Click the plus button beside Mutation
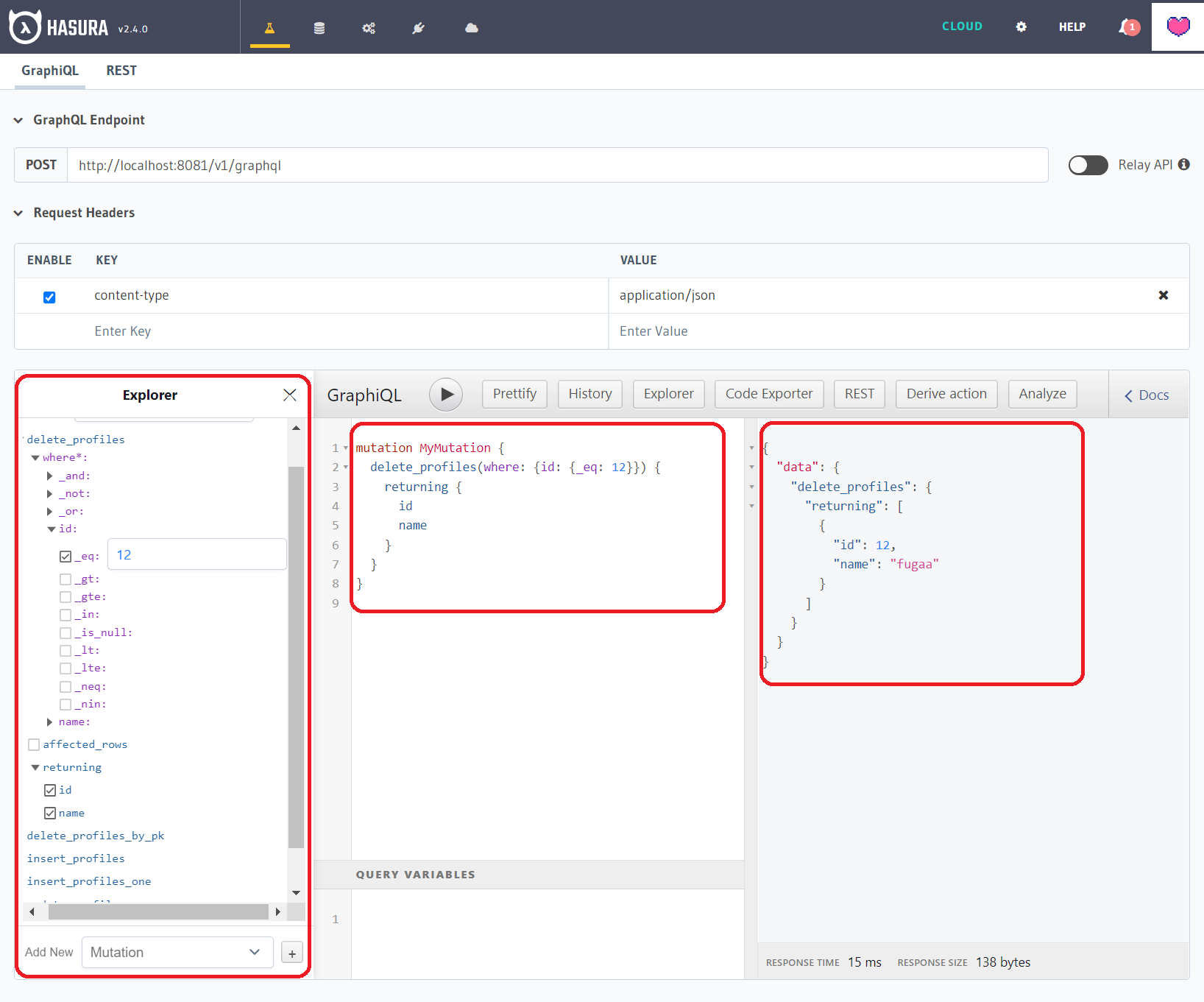The width and height of the screenshot is (1204, 1002). (292, 953)
